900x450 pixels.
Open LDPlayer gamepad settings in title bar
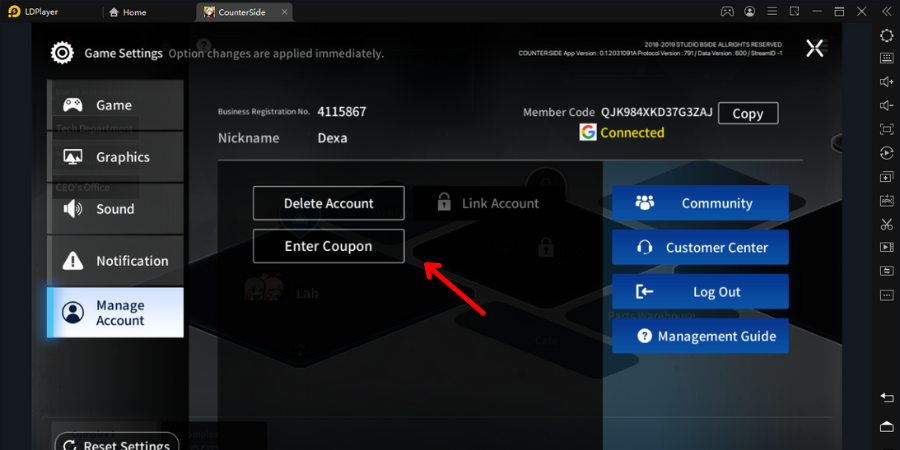point(727,11)
